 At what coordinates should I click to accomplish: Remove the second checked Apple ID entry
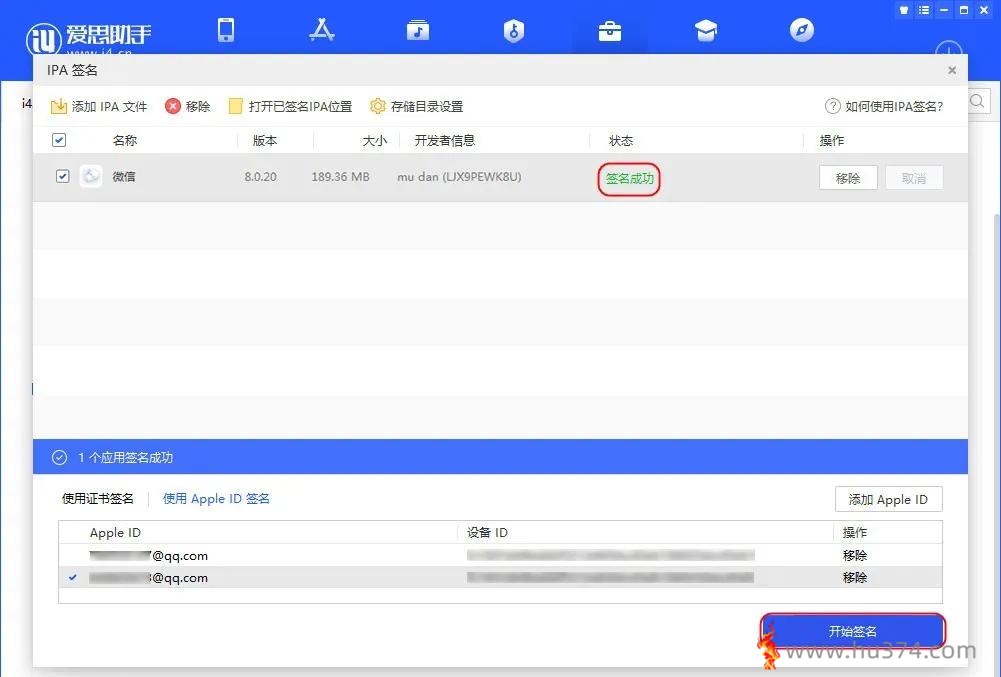click(x=855, y=577)
